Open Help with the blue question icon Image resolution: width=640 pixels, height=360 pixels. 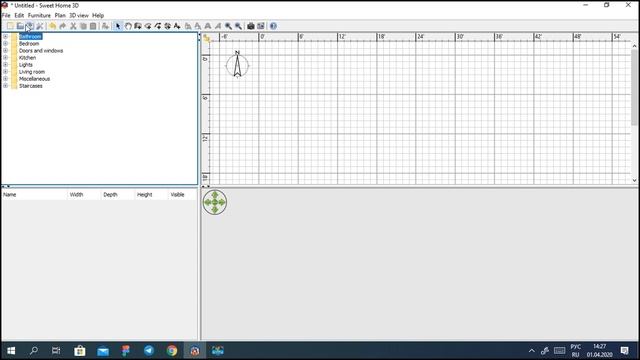tap(273, 26)
